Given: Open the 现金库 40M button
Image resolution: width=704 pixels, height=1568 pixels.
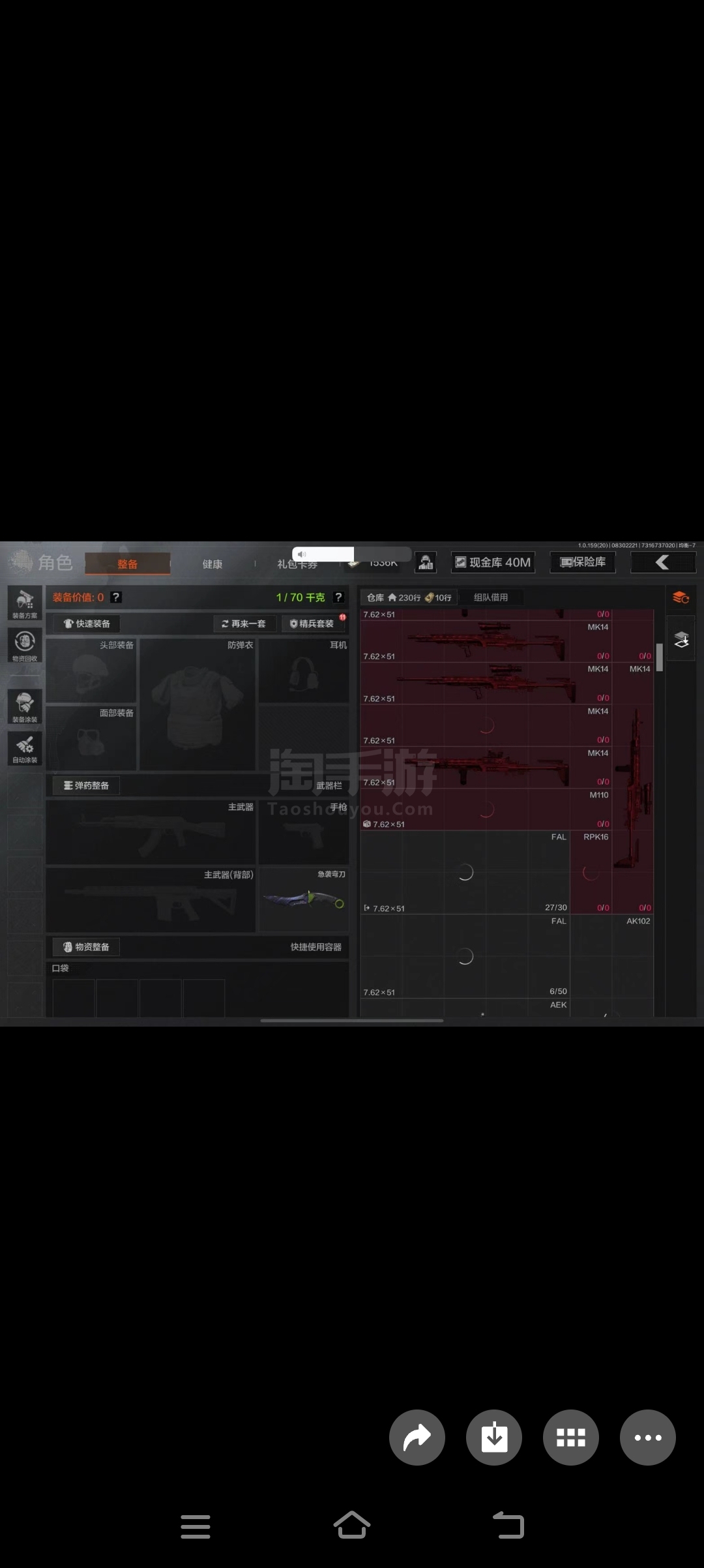Looking at the screenshot, I should click(x=493, y=562).
